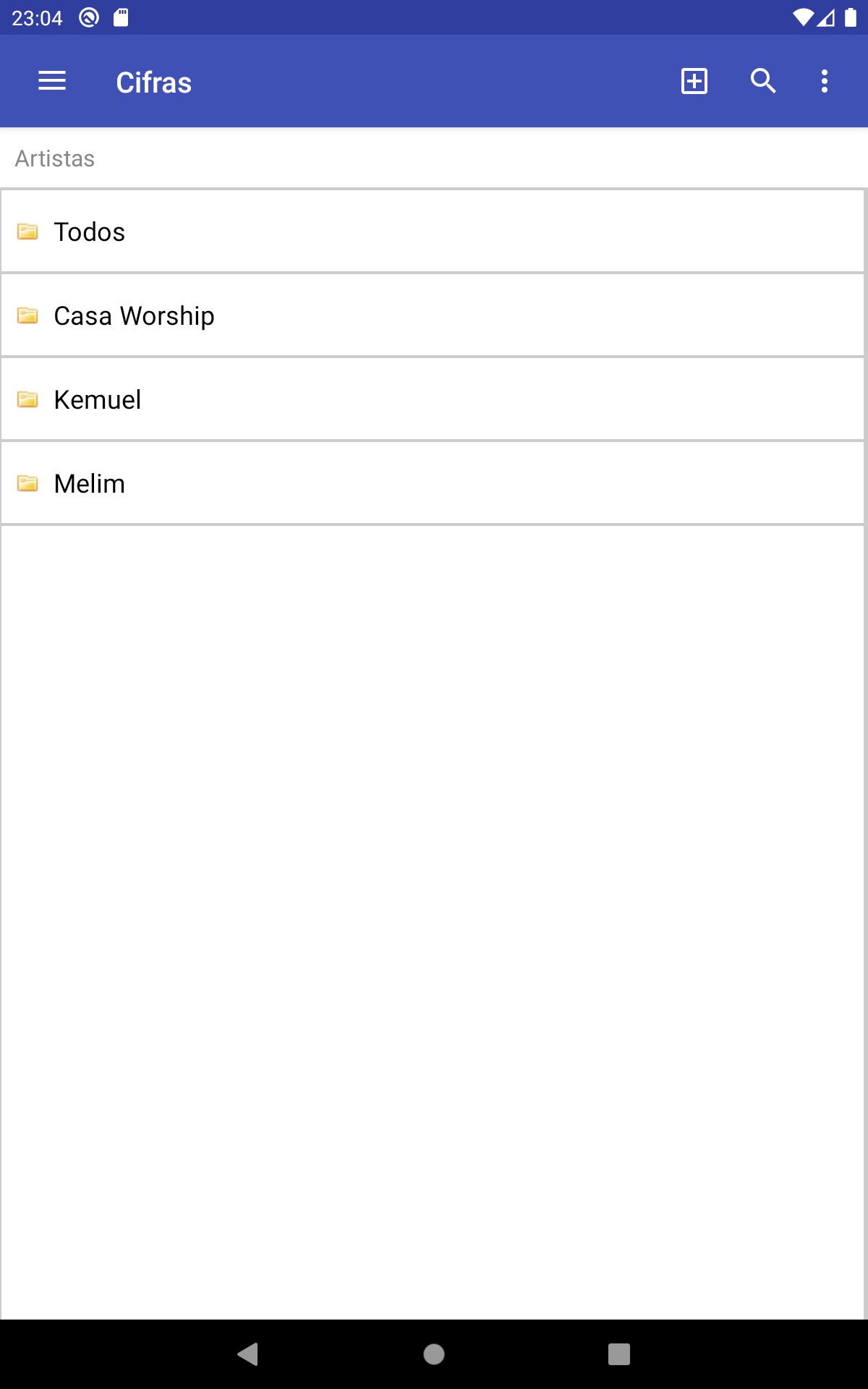Open the search magnifier icon
This screenshot has height=1389, width=868.
763,81
